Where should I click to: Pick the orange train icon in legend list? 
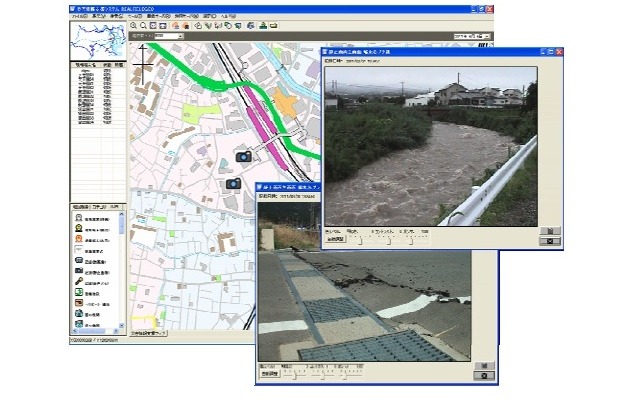coord(79,239)
